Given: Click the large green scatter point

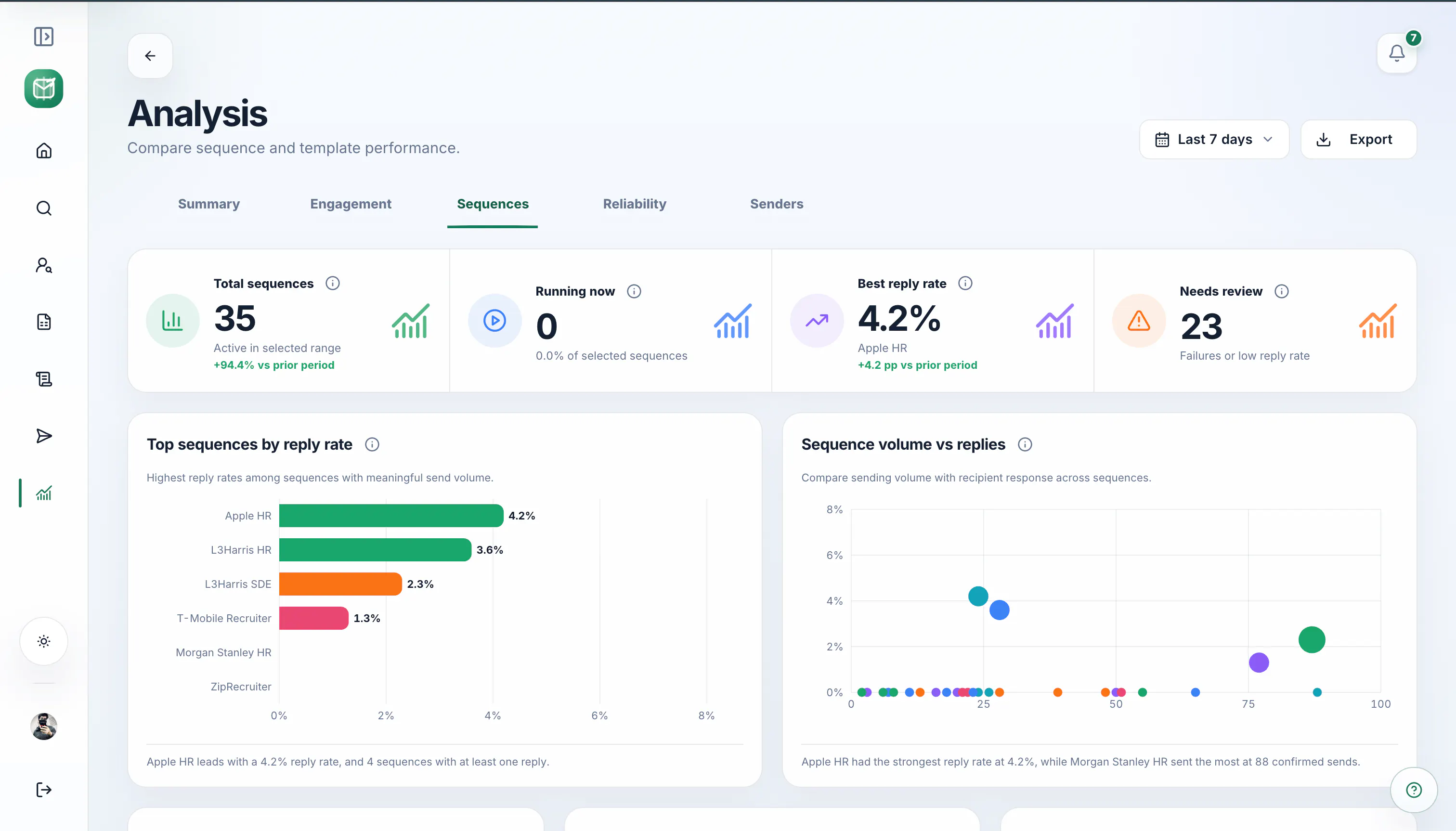Looking at the screenshot, I should [x=1312, y=639].
